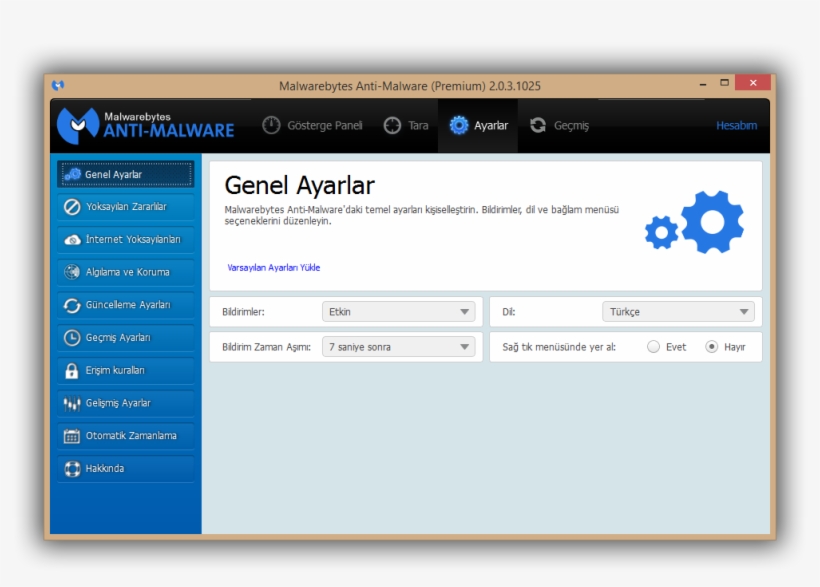Image resolution: width=820 pixels, height=587 pixels.
Task: Open Yoksayılan Zararlılar via its prohibition icon
Action: (x=71, y=206)
